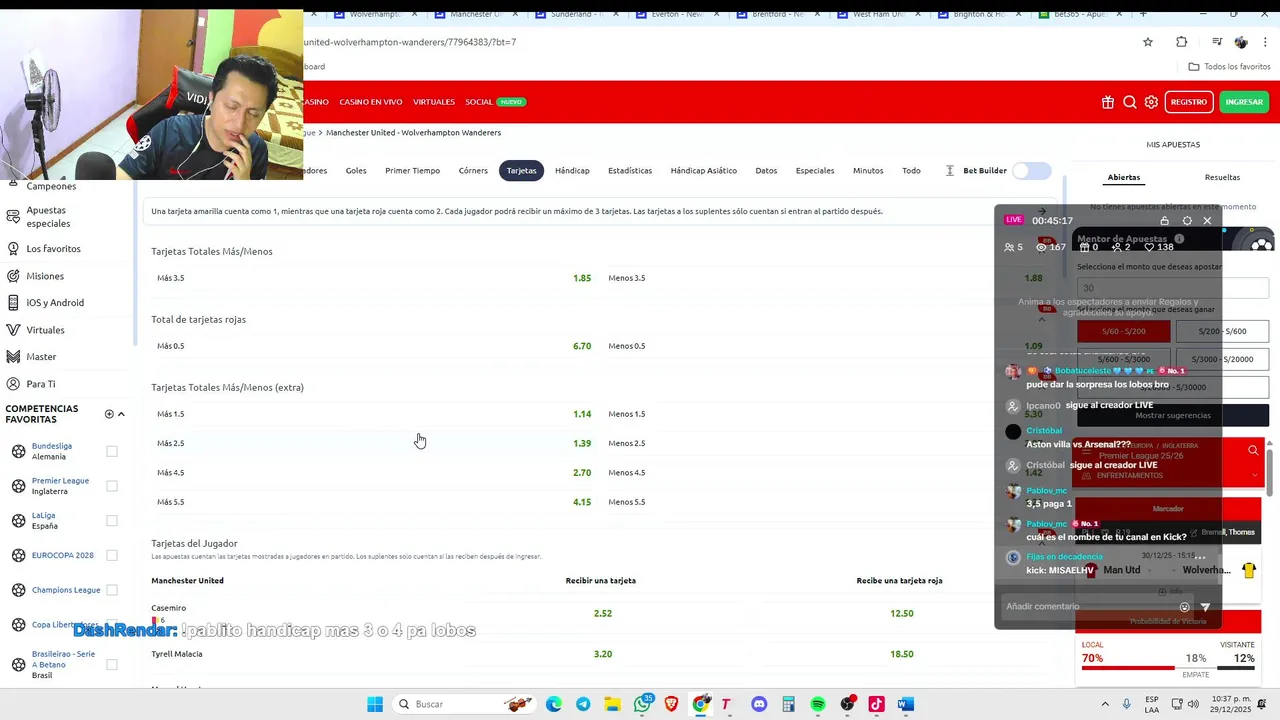Open Microsoft Word from taskbar

[x=906, y=704]
